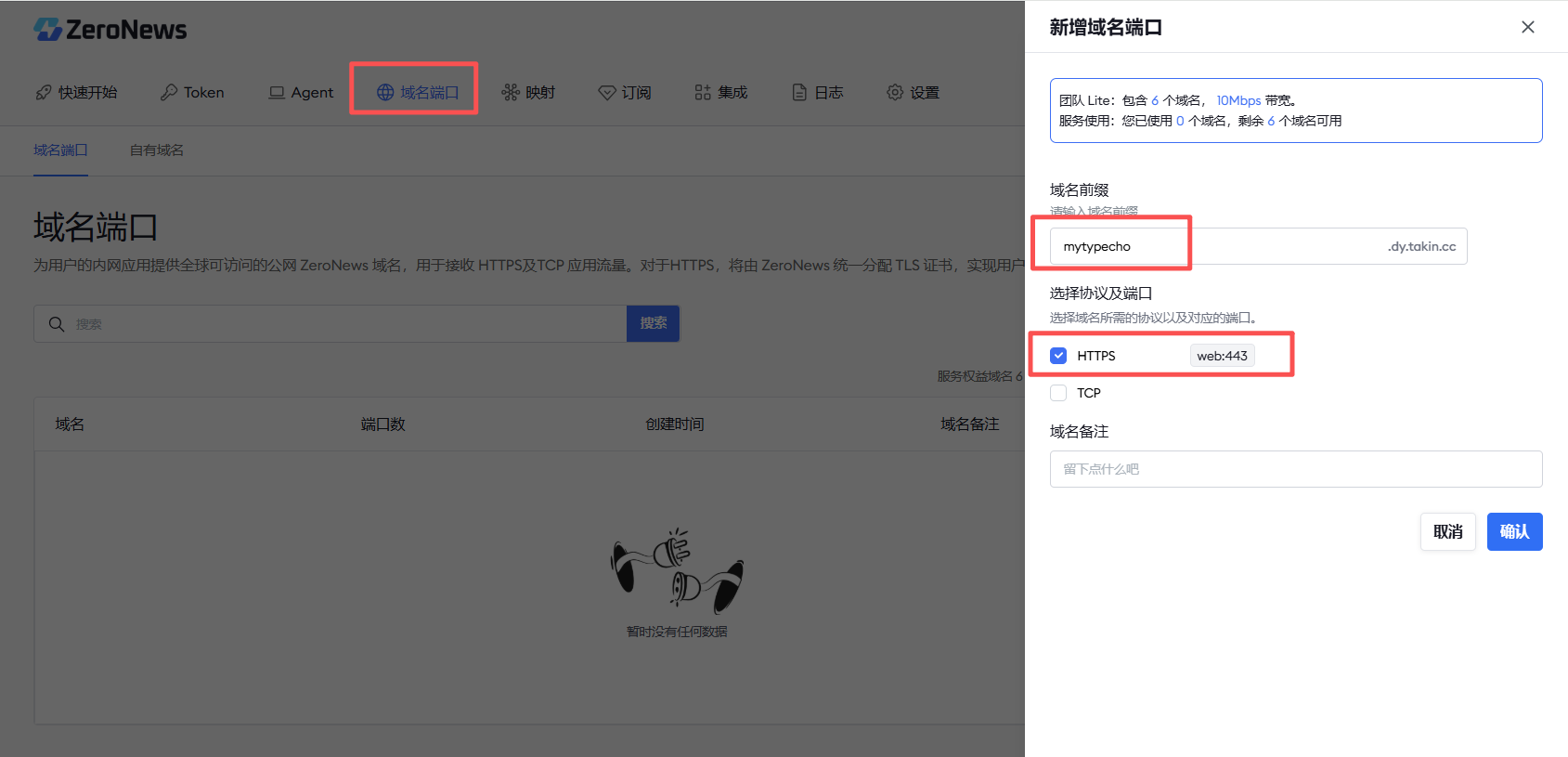
Task: Open the 快速开始 rocket icon
Action: (44, 93)
